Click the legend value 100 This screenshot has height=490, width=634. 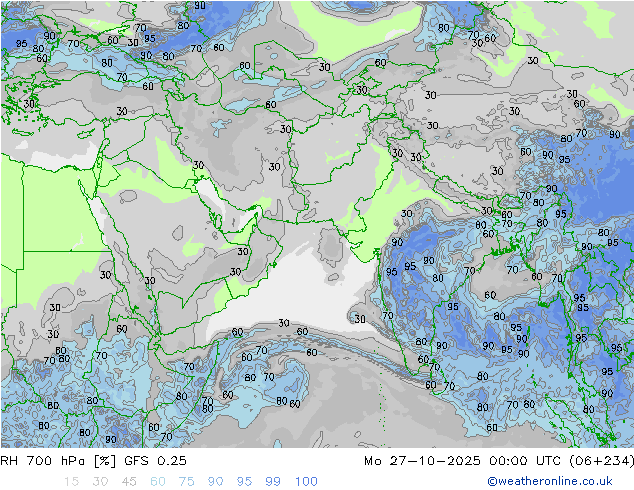point(306,481)
